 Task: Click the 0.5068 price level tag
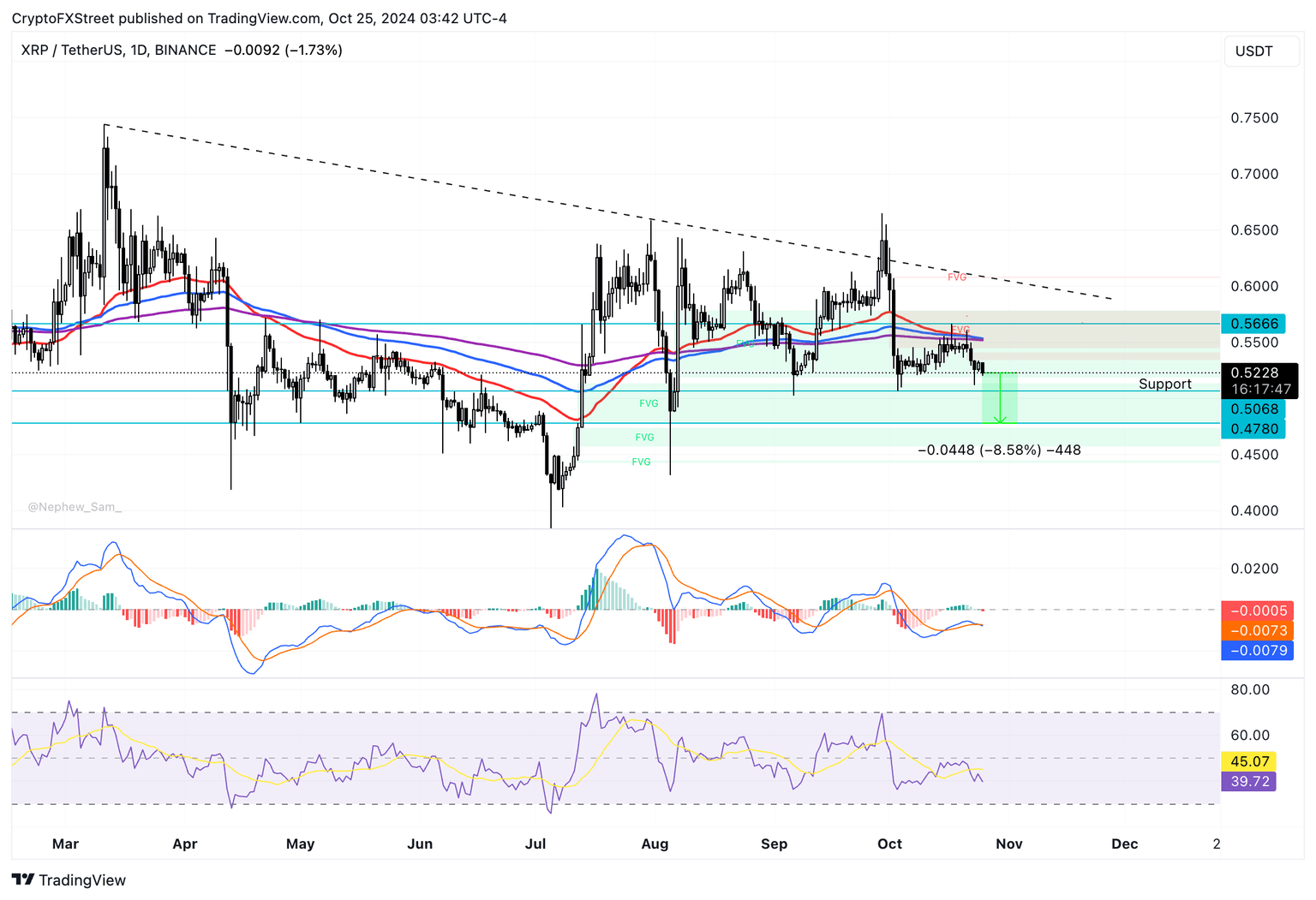pyautogui.click(x=1254, y=409)
